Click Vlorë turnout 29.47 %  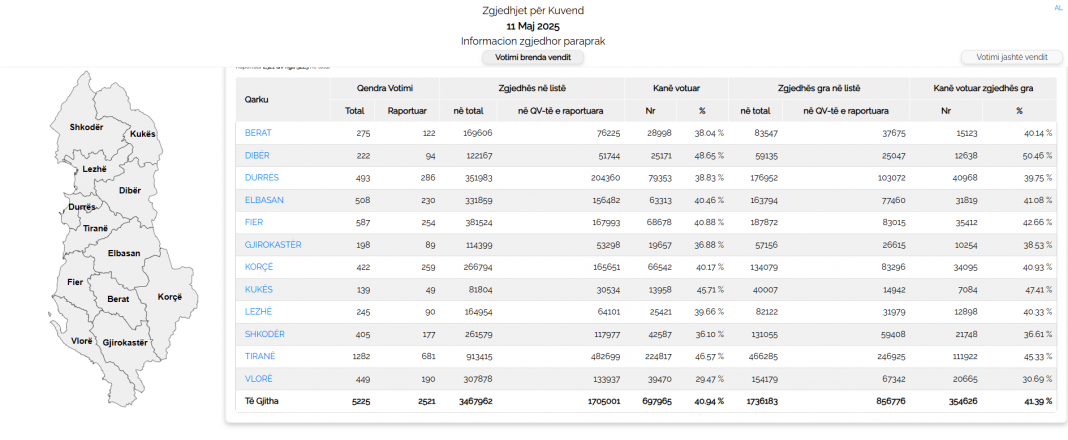tap(709, 379)
